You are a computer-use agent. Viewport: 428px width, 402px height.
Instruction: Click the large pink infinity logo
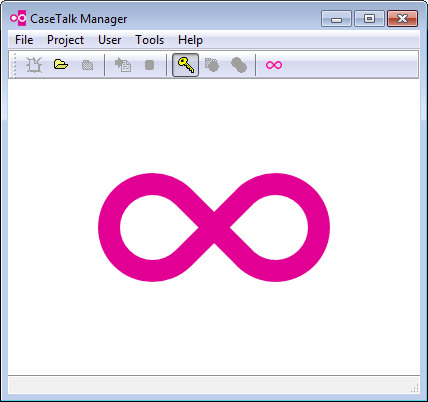(214, 227)
